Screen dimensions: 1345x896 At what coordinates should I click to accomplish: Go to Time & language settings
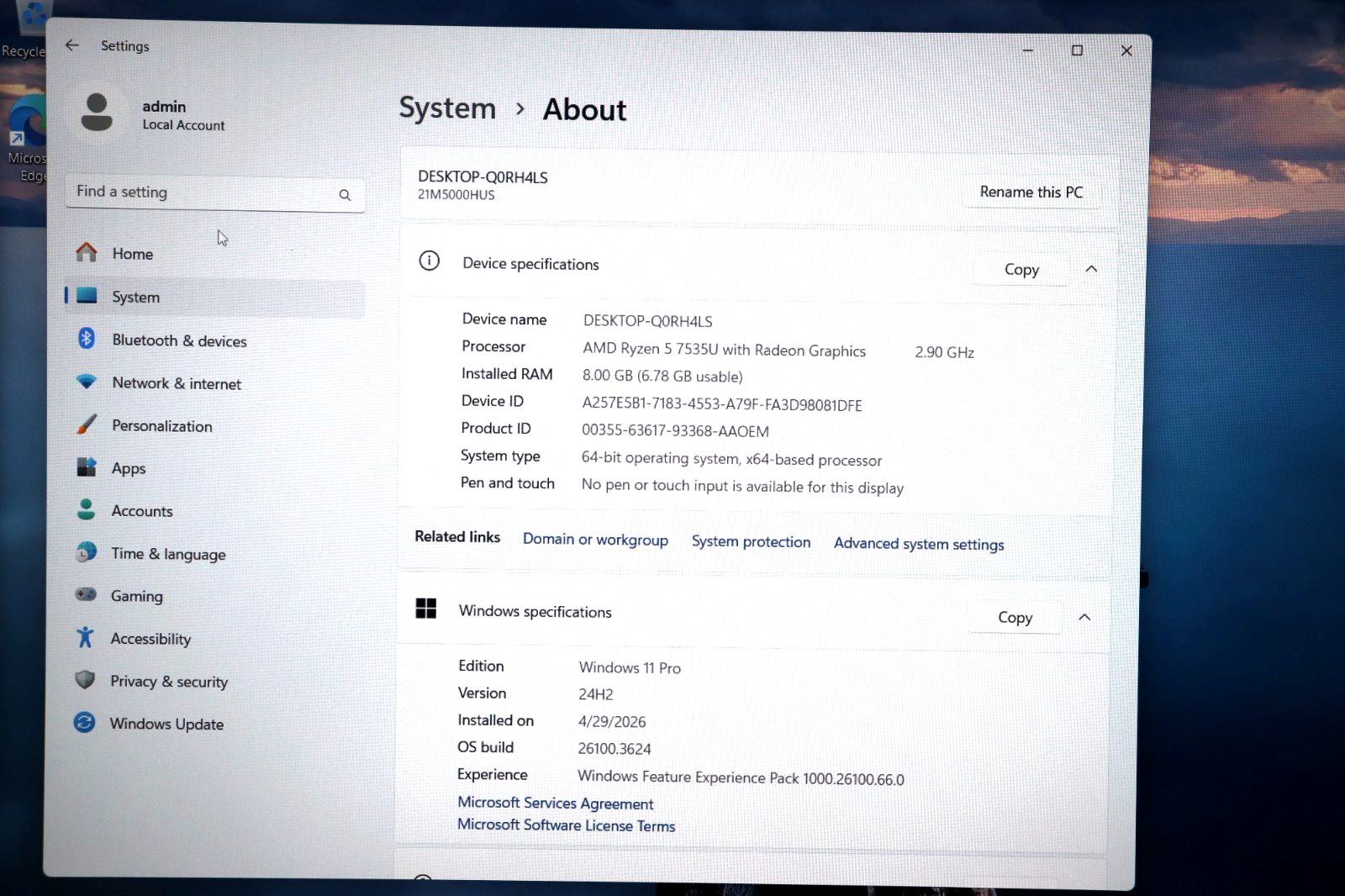[x=214, y=553]
